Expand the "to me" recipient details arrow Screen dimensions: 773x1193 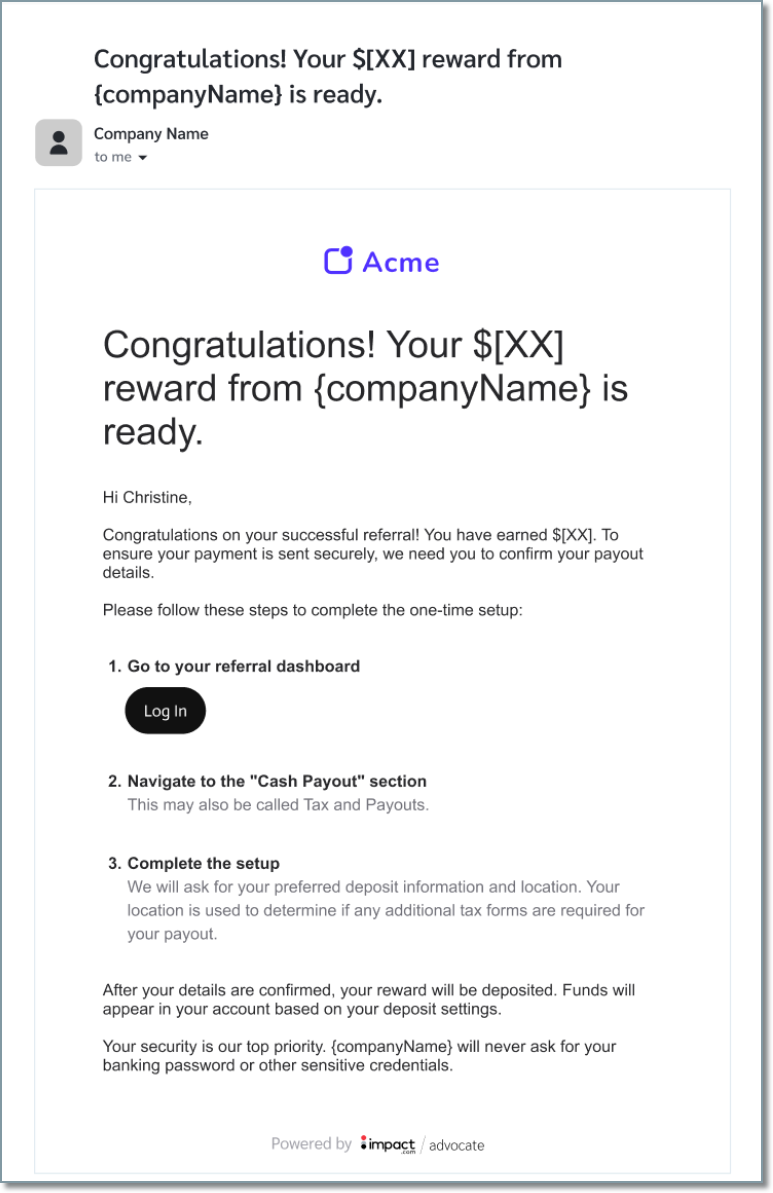point(142,157)
